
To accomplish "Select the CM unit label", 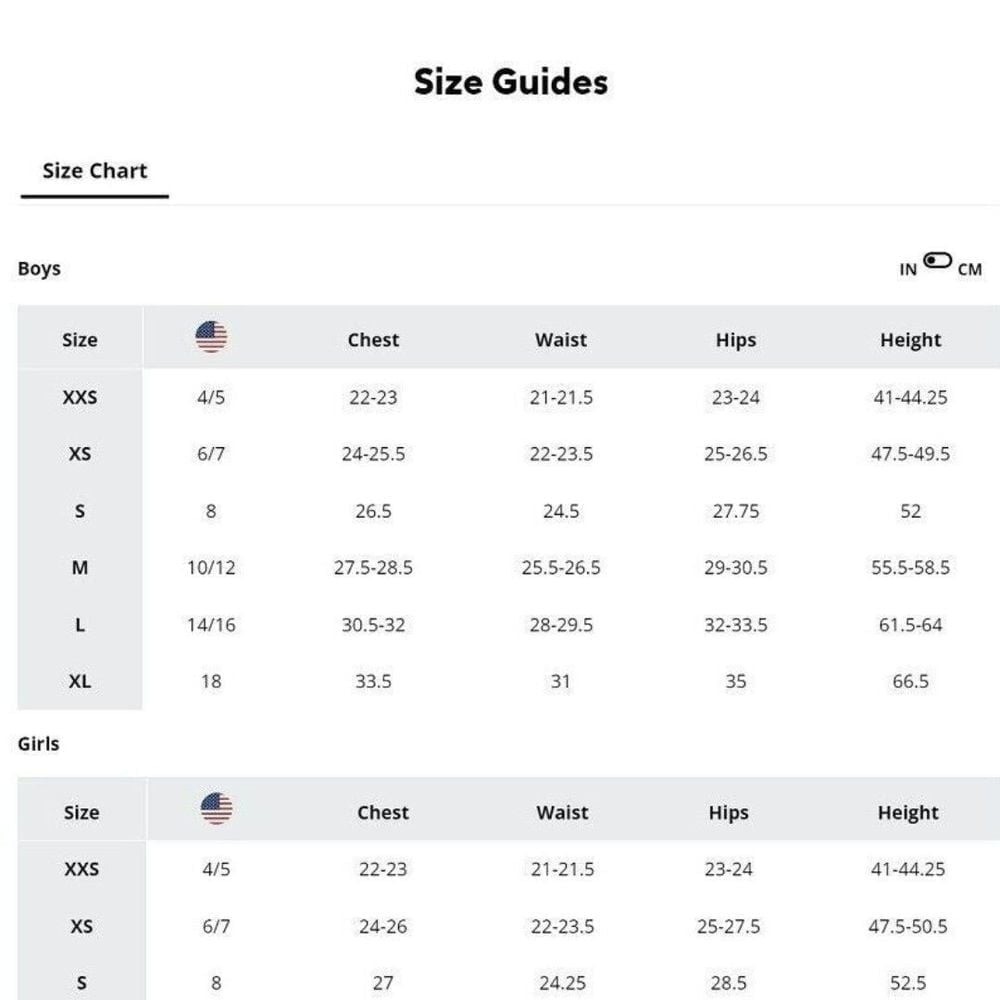I will (x=969, y=270).
